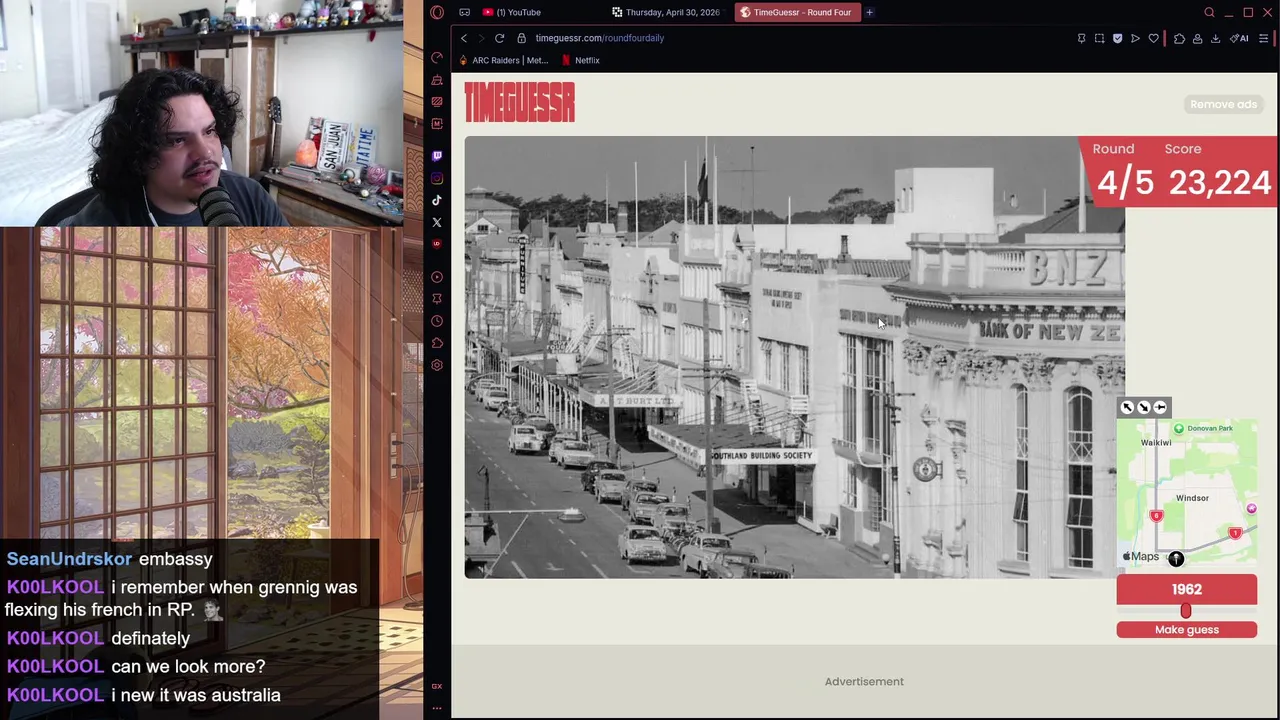Shrink the map with down-right arrow
Viewport: 1280px width, 720px height.
(x=1143, y=407)
